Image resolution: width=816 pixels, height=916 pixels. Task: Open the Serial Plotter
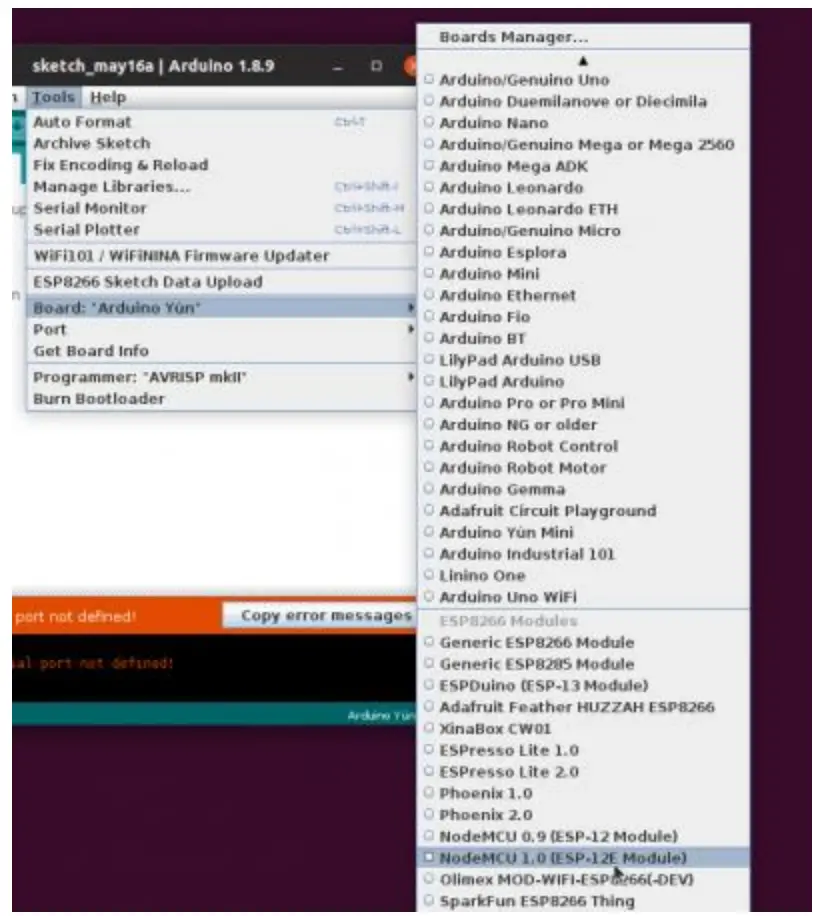(x=221, y=230)
